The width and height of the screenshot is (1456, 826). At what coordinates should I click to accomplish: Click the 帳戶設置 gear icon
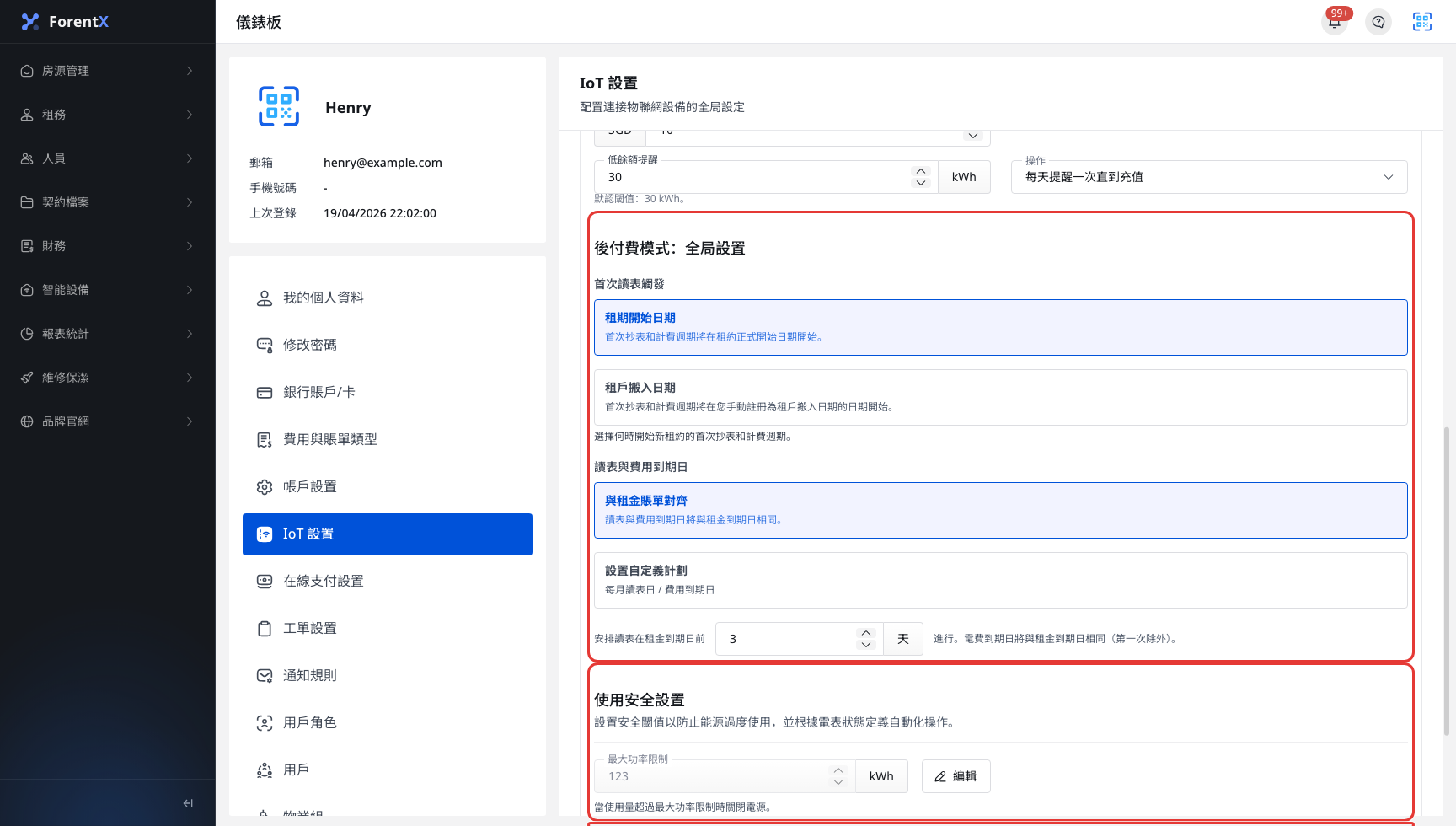265,487
